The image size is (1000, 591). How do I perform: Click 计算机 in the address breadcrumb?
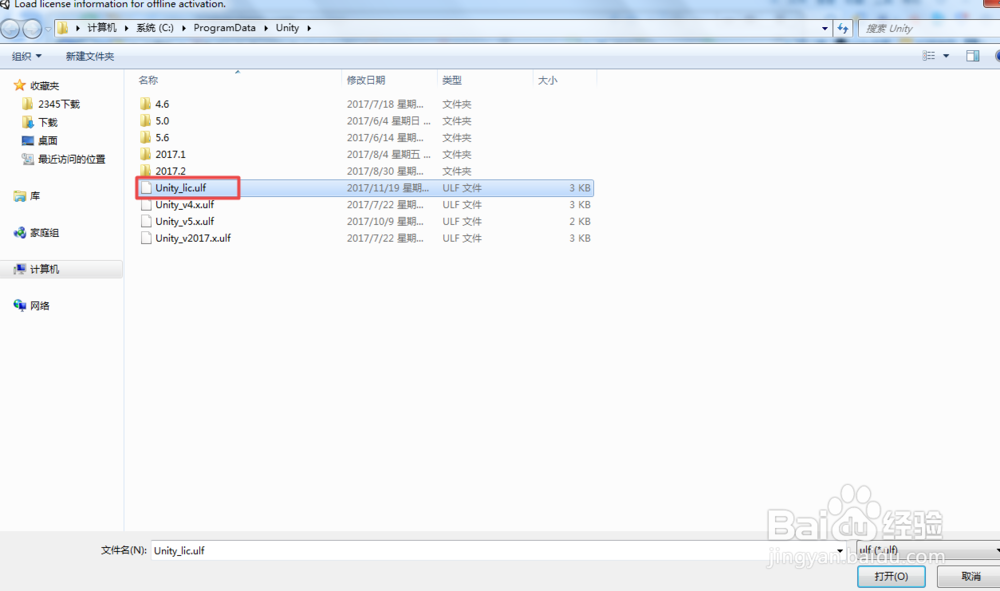tap(102, 28)
